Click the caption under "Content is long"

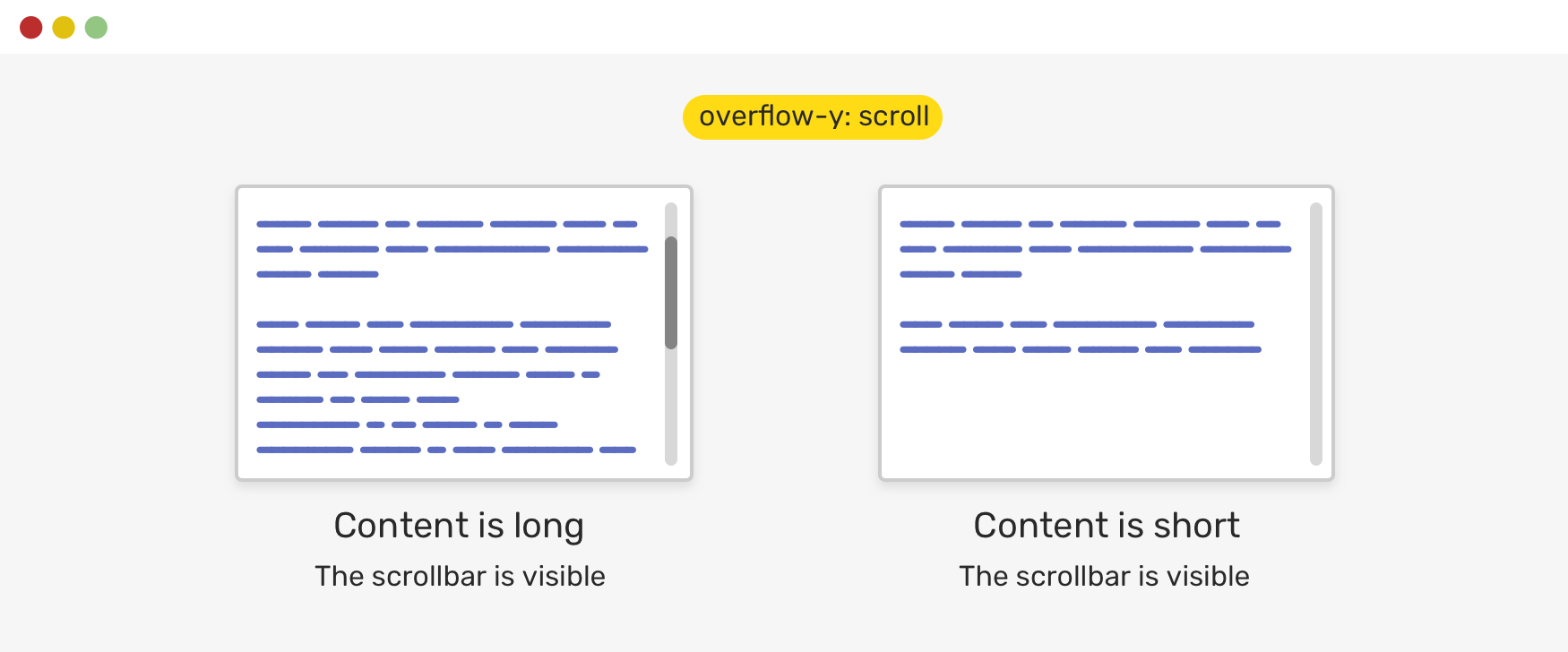point(460,576)
